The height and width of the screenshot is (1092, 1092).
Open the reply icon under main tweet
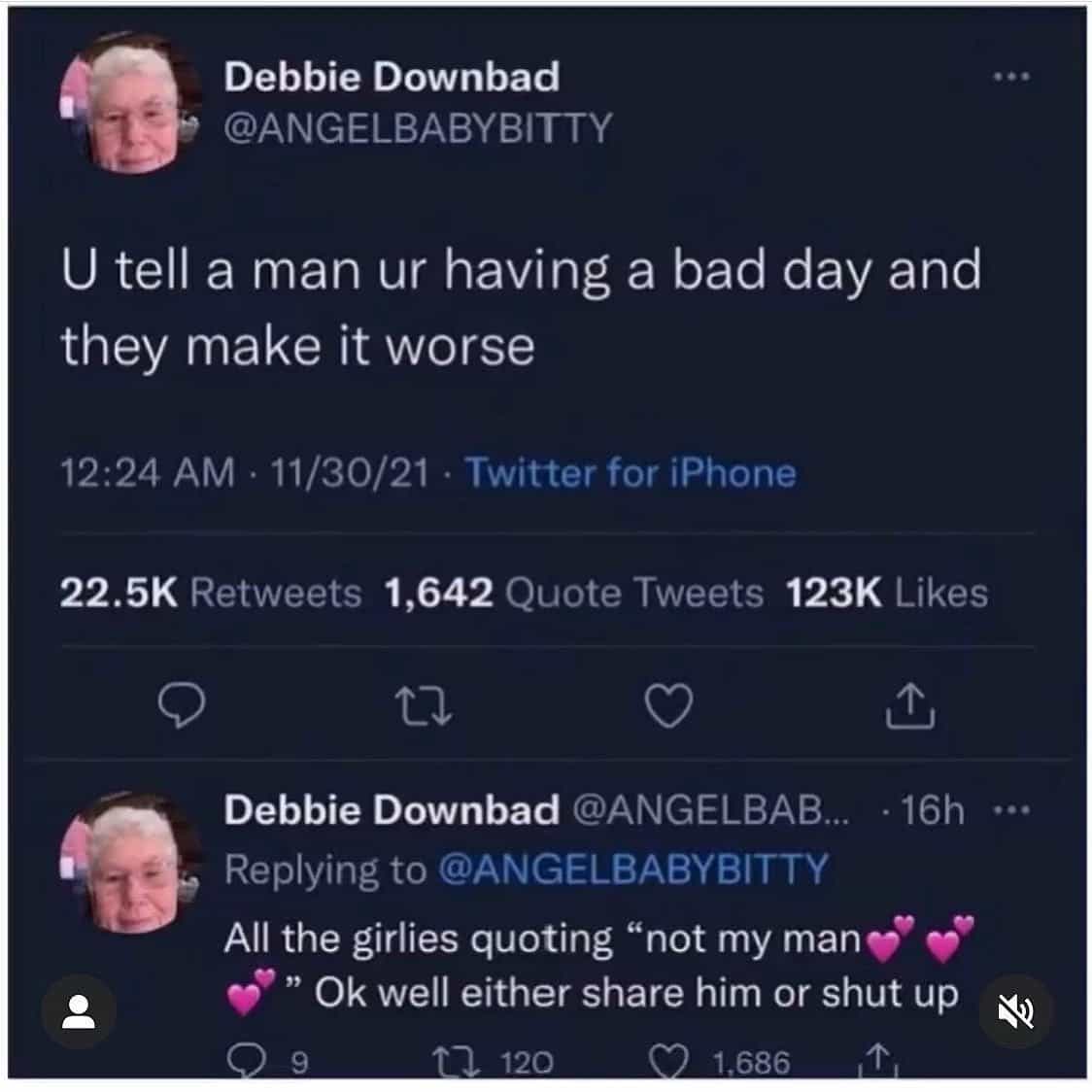182,704
